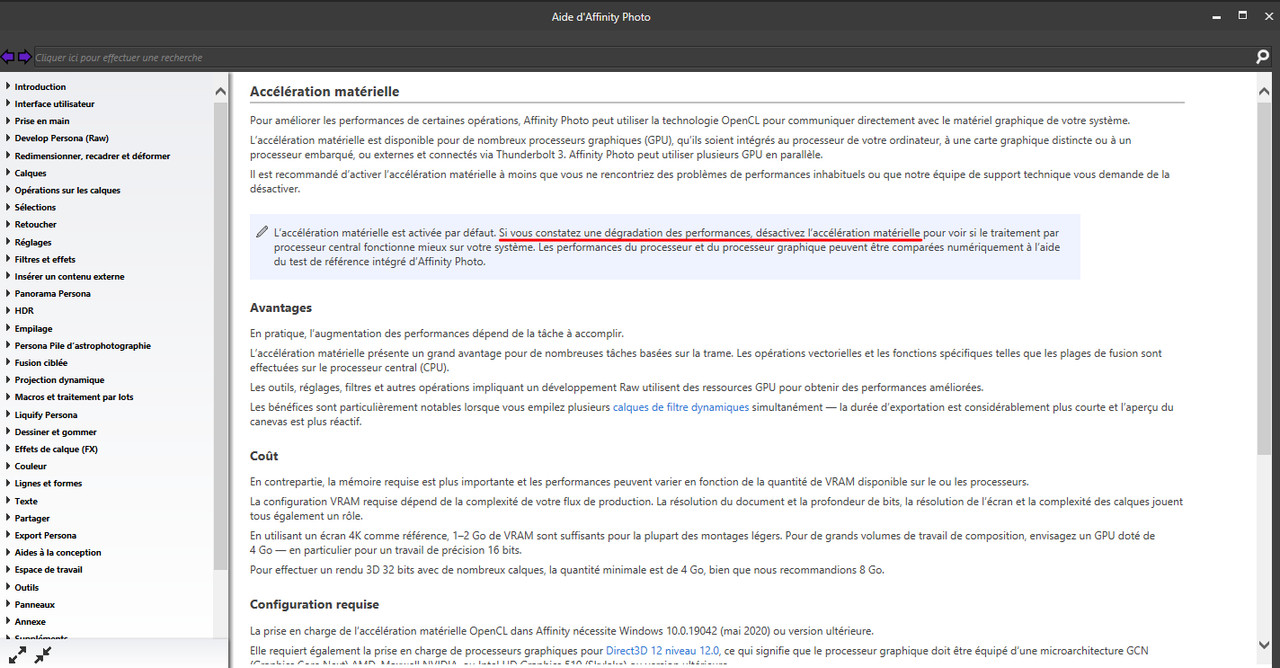Open Fusion ciblée topic
Viewport: 1280px width, 668px height.
click(41, 363)
